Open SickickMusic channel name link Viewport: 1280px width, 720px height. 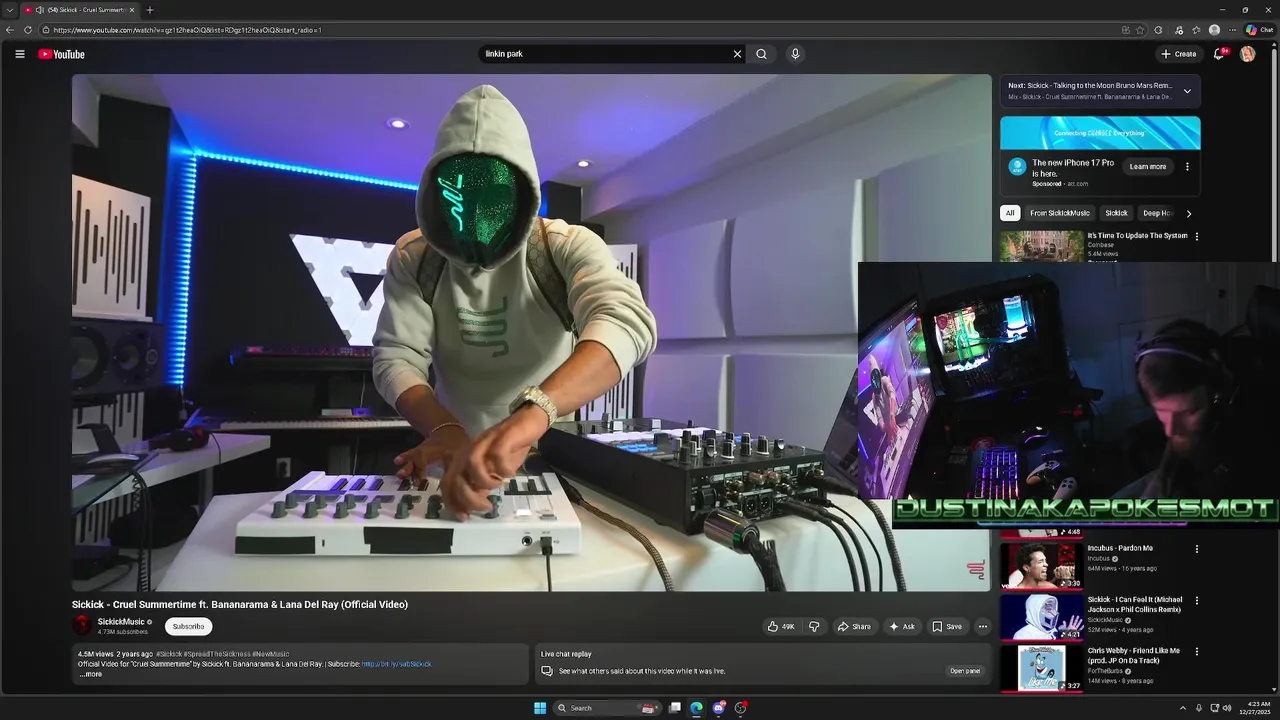[x=121, y=622]
